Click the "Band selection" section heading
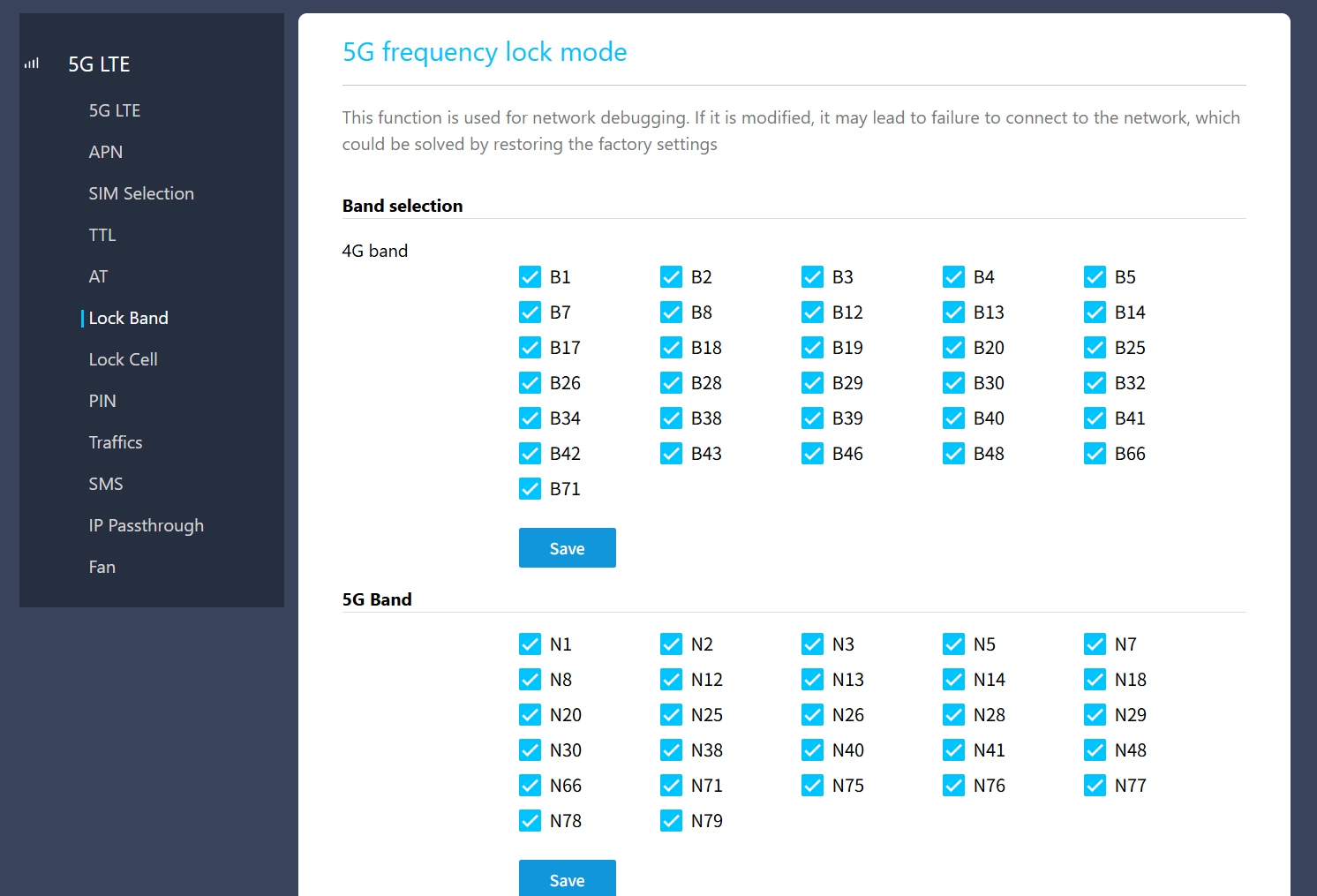This screenshot has height=896, width=1317. (403, 206)
